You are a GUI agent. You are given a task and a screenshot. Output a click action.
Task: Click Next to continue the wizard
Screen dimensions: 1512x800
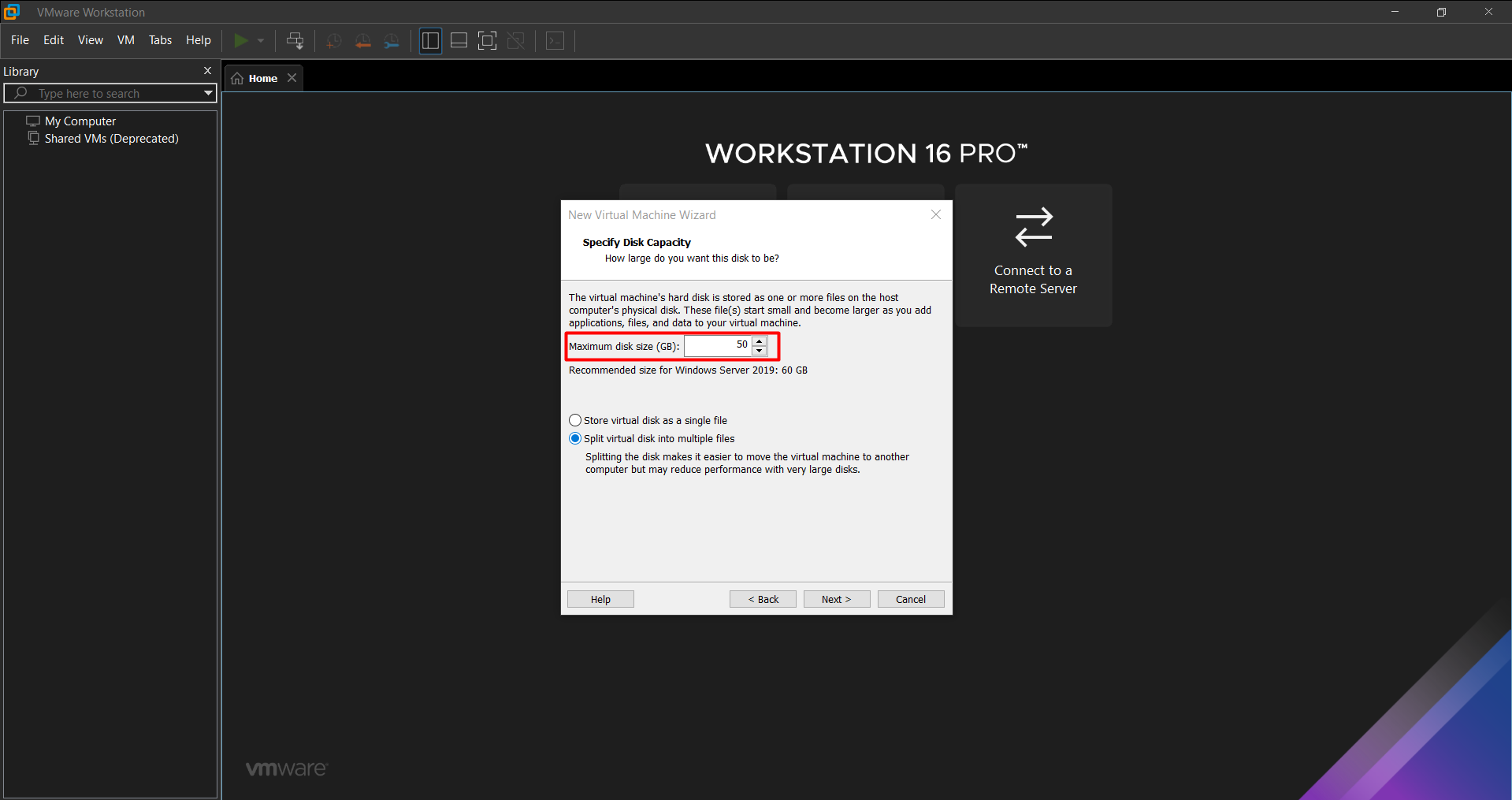(x=837, y=599)
